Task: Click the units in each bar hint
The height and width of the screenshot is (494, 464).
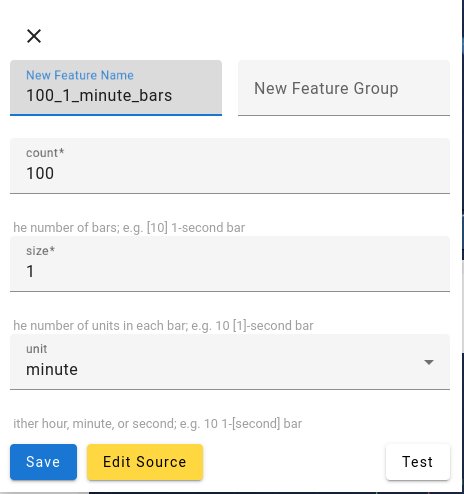Action: click(x=163, y=326)
